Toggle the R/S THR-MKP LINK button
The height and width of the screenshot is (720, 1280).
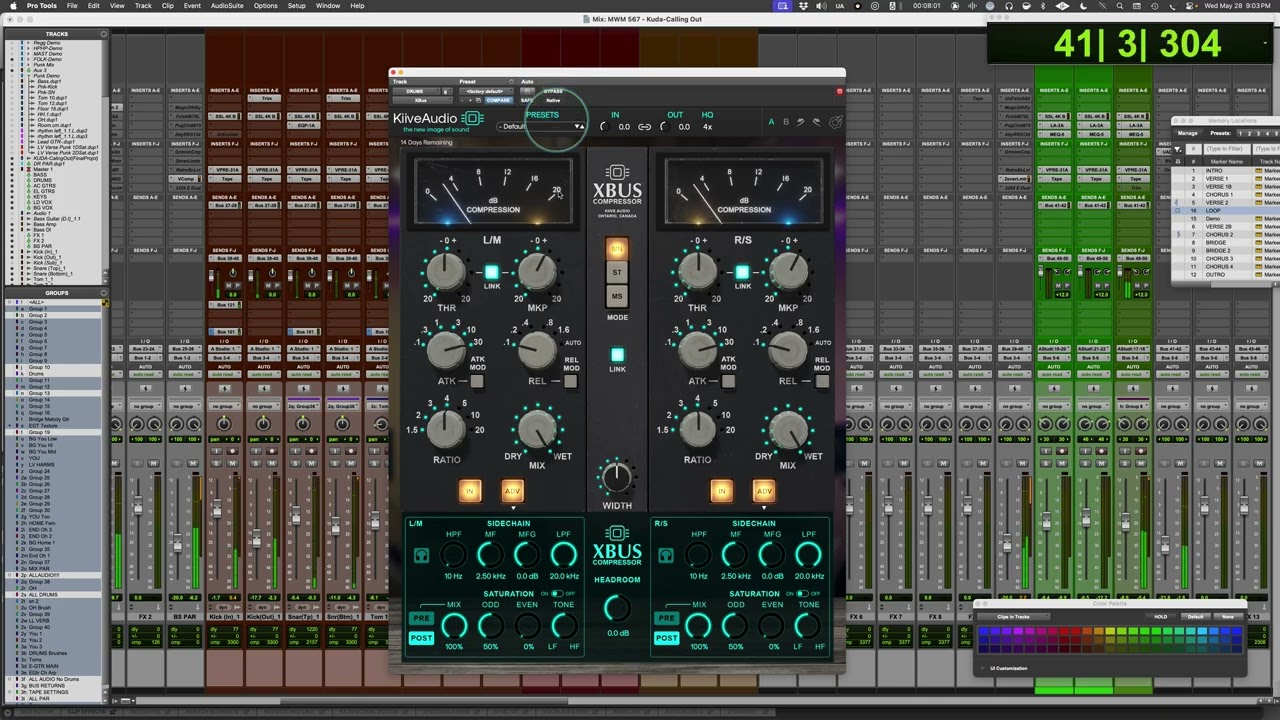coord(742,272)
